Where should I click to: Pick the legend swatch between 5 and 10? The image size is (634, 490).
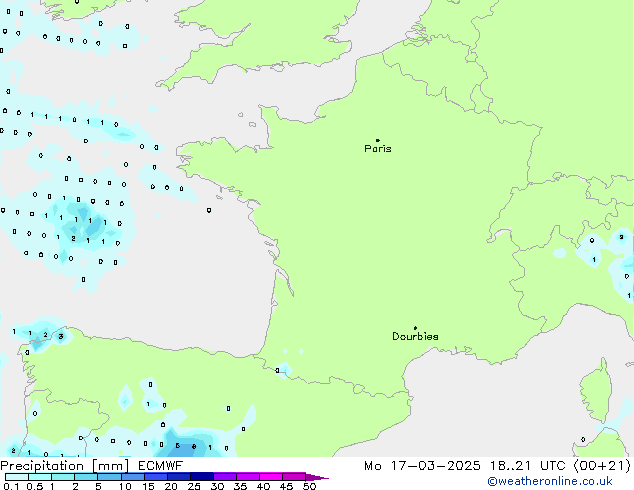pos(110,477)
